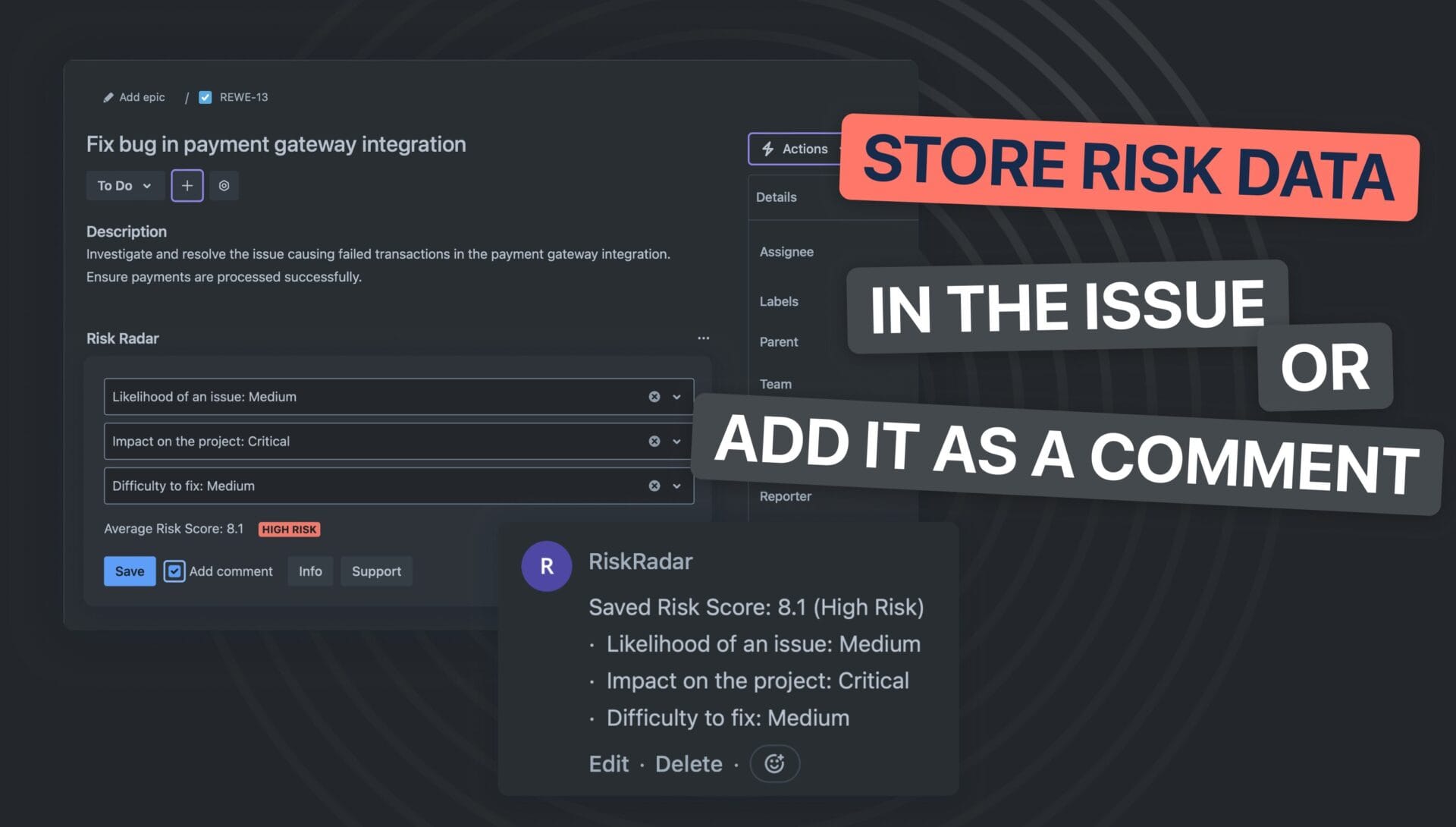This screenshot has width=1456, height=827.
Task: Click Edit on the RiskRadar comment
Action: point(608,763)
